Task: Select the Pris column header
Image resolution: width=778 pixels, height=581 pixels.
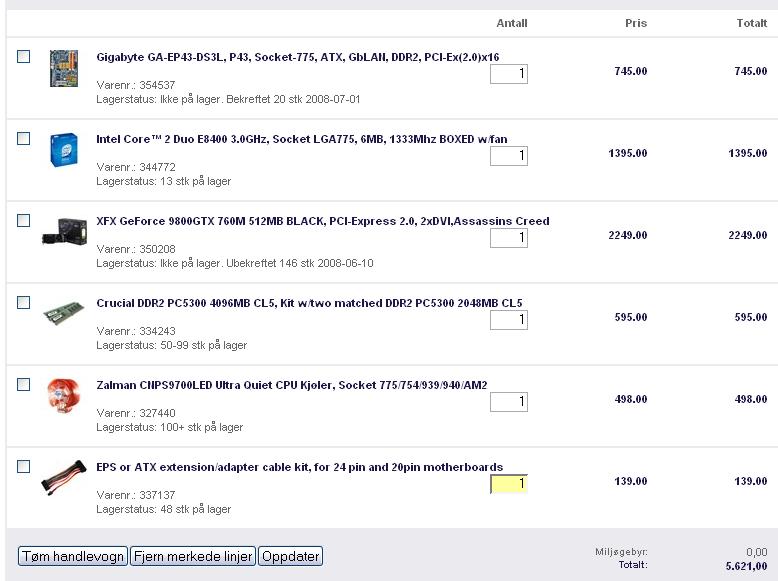Action: (636, 23)
